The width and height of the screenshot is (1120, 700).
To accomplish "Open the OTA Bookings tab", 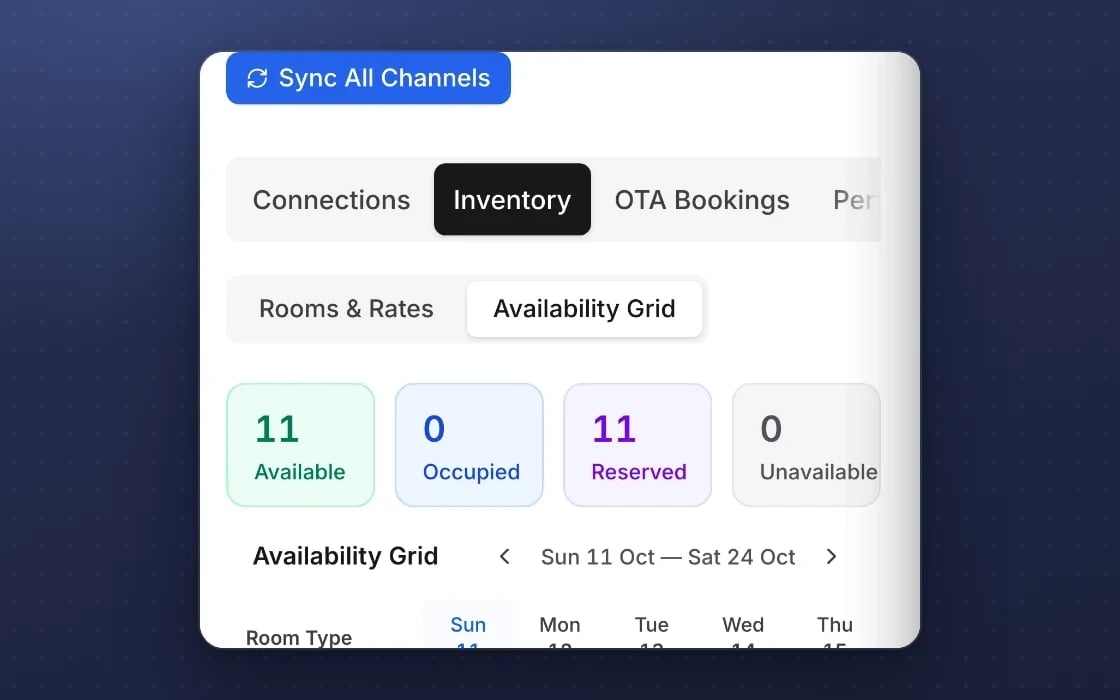I will tap(702, 200).
